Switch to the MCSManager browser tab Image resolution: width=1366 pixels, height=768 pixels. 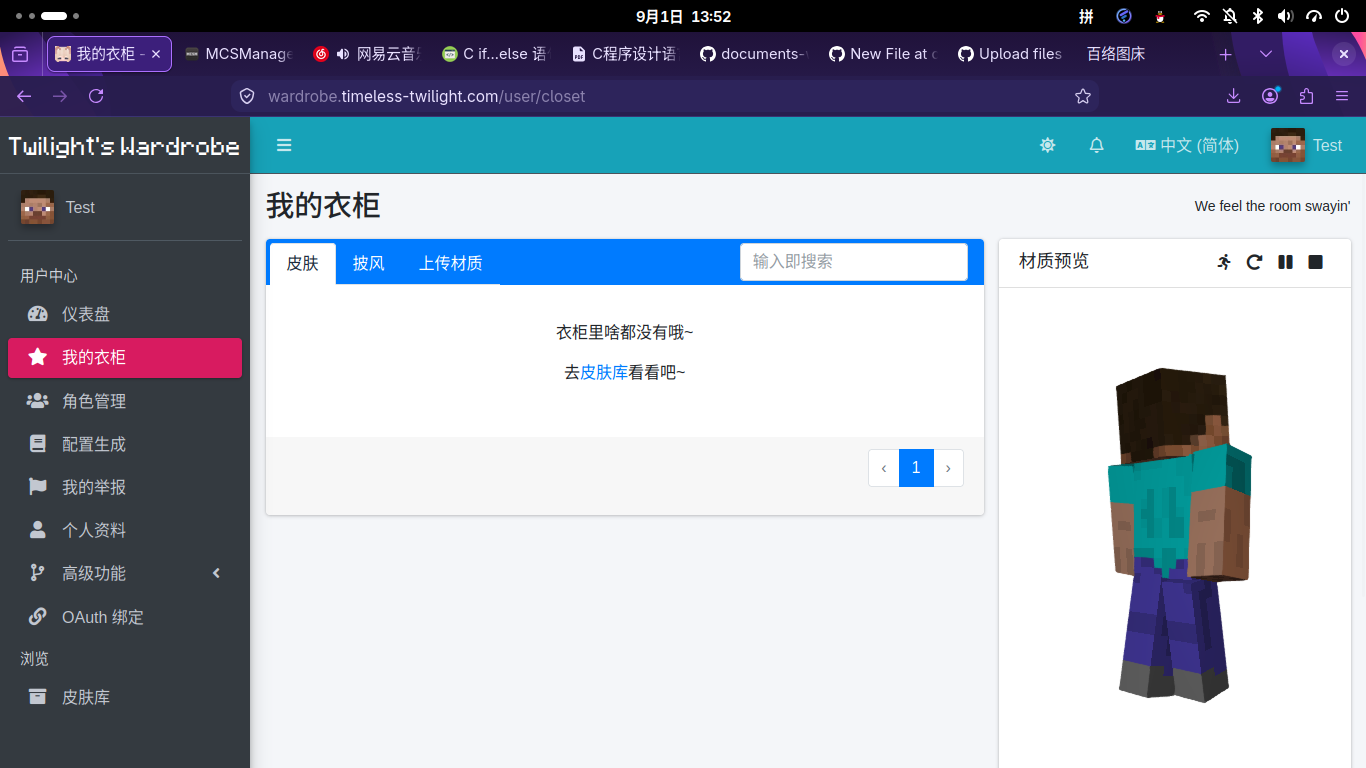(x=238, y=54)
